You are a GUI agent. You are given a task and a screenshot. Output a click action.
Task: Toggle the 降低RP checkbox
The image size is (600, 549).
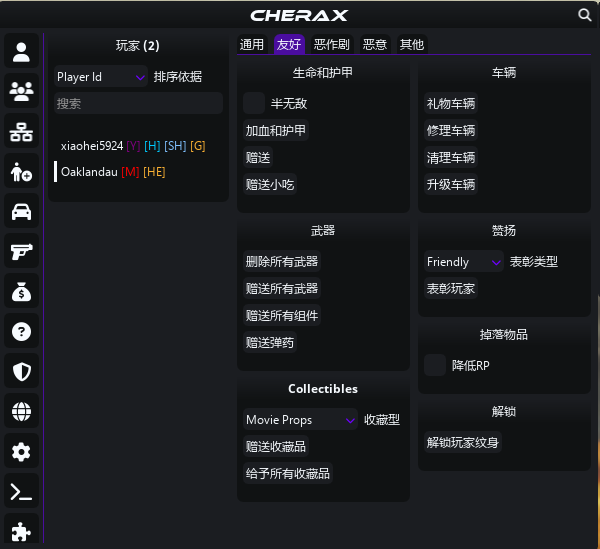(435, 365)
